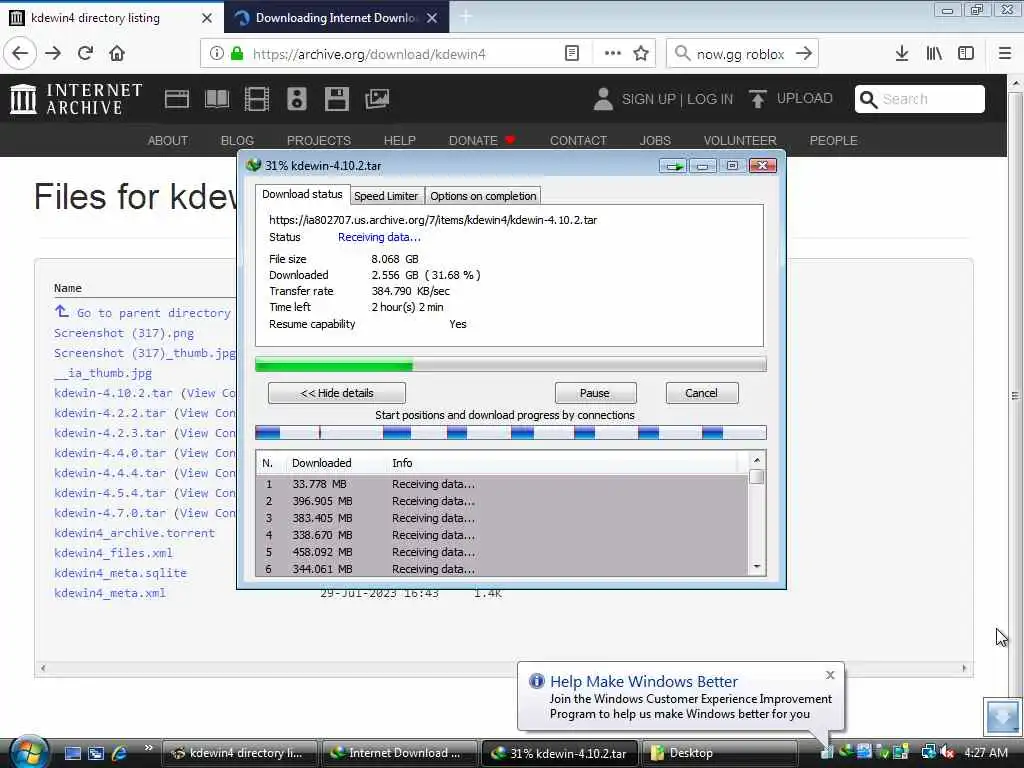Open Internet Archive texts book icon
Image resolution: width=1024 pixels, height=768 pixels.
[217, 99]
